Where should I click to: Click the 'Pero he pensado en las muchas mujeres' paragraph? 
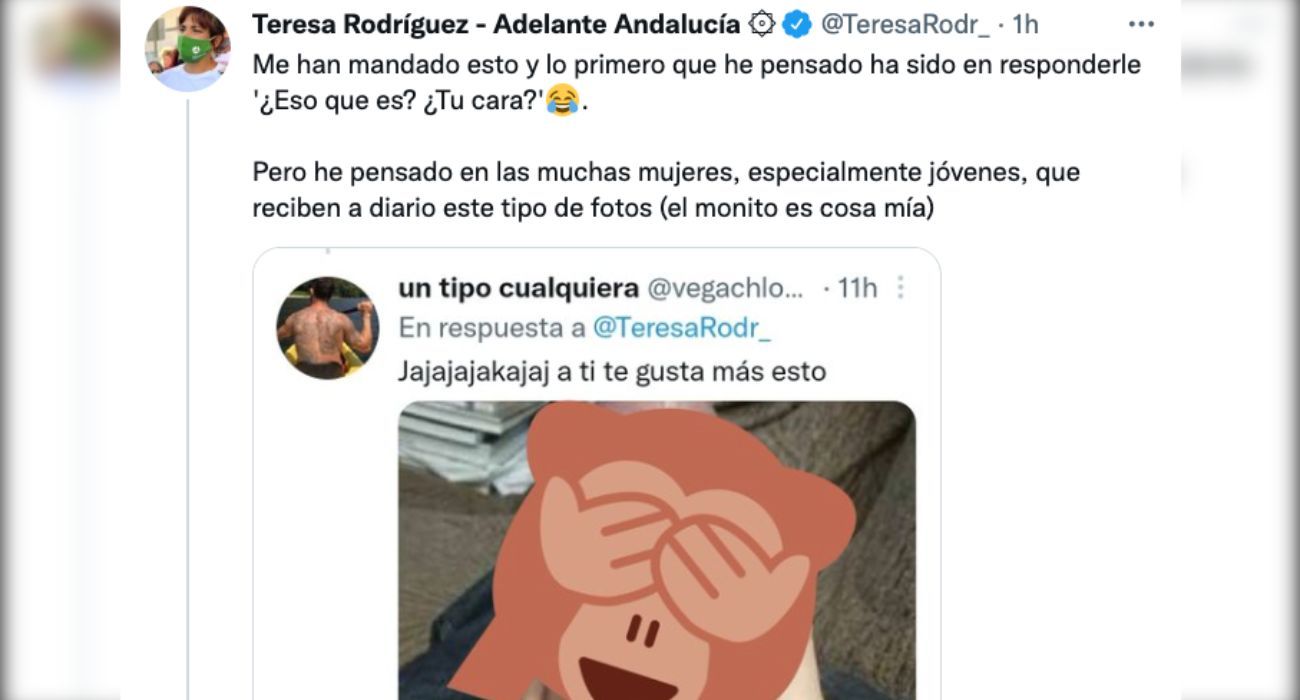coord(666,191)
